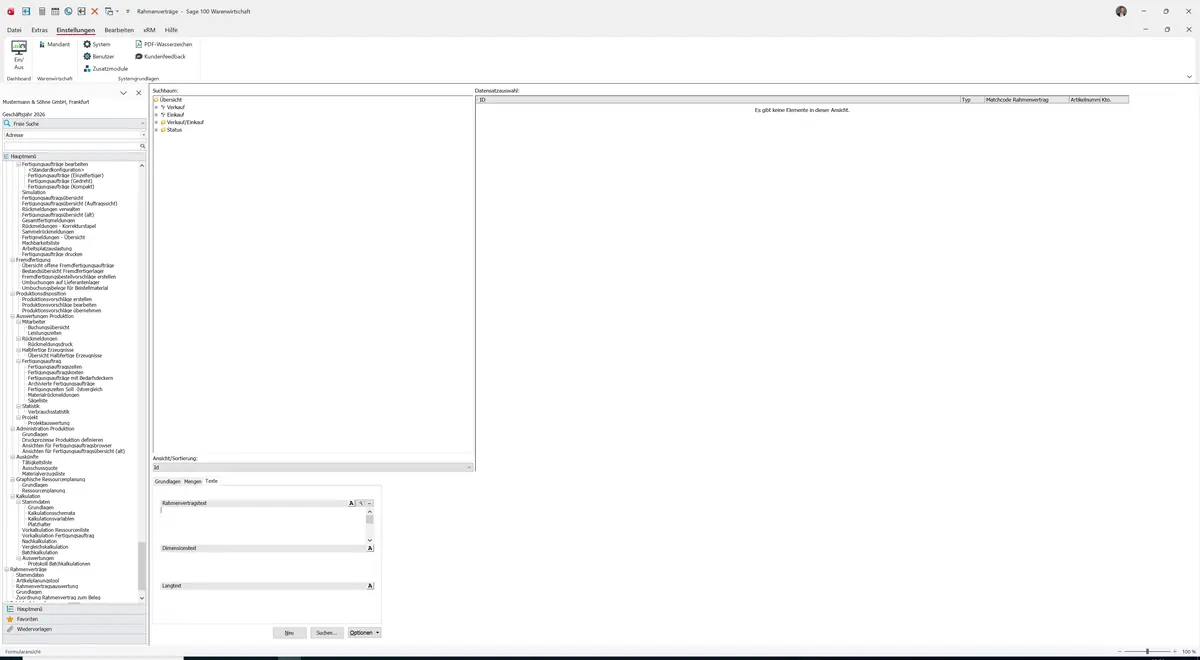Click text format icon for Dimensionstext

click(x=370, y=548)
